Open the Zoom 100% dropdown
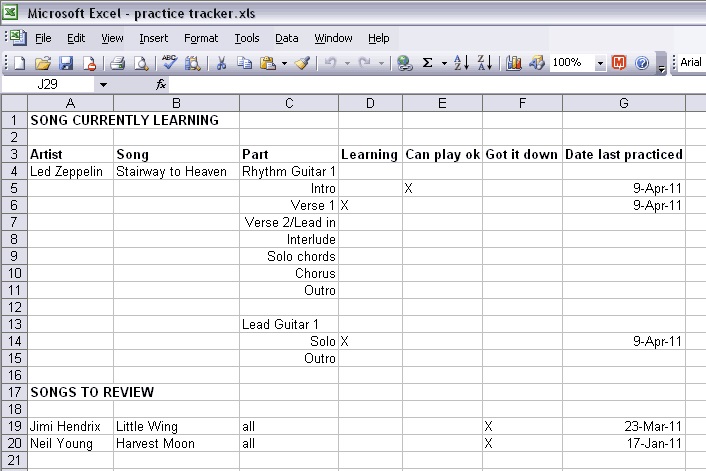The image size is (706, 471). 600,63
